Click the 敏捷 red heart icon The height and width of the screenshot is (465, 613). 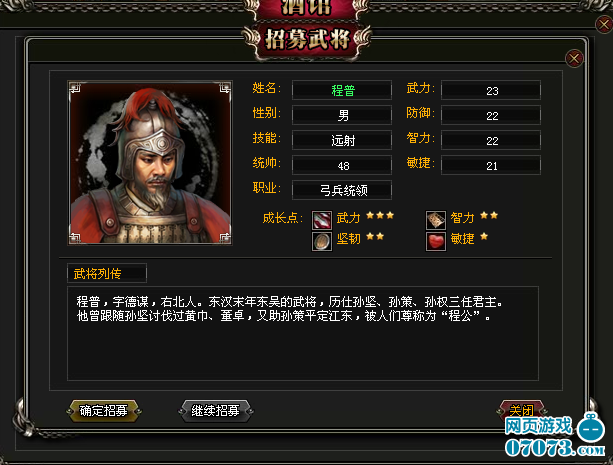point(436,241)
